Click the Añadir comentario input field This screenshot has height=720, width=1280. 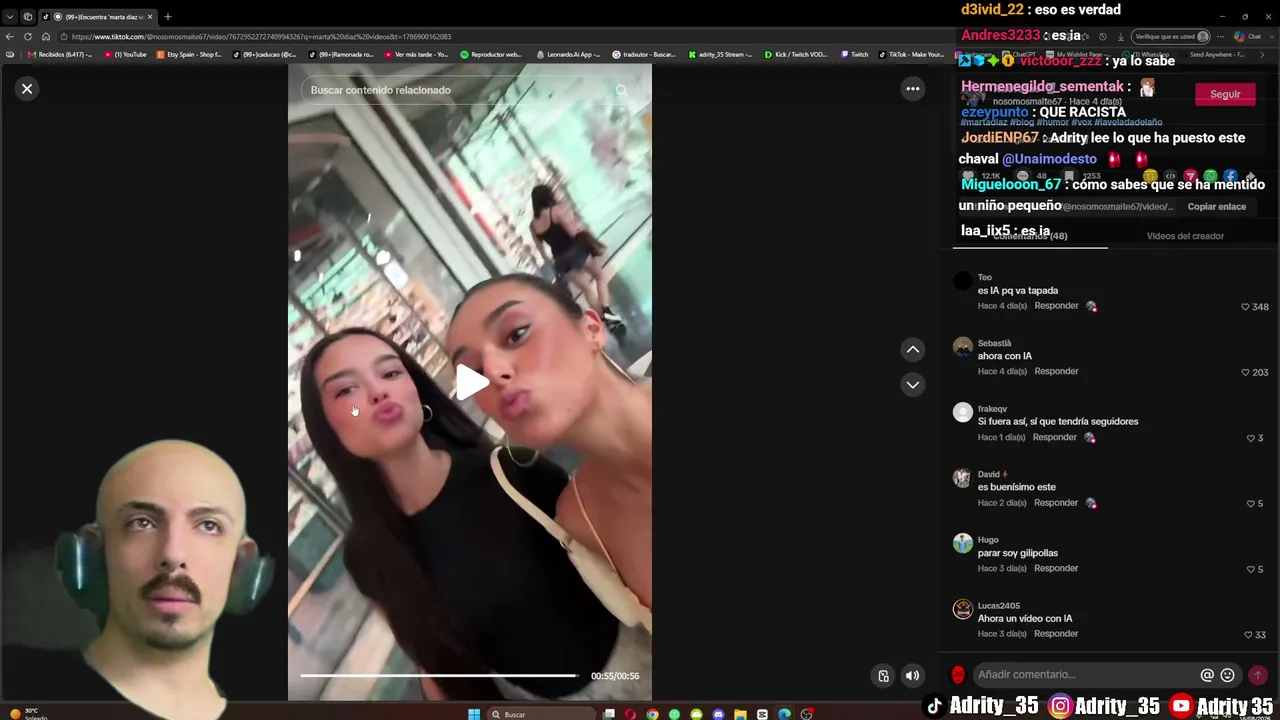[1086, 675]
